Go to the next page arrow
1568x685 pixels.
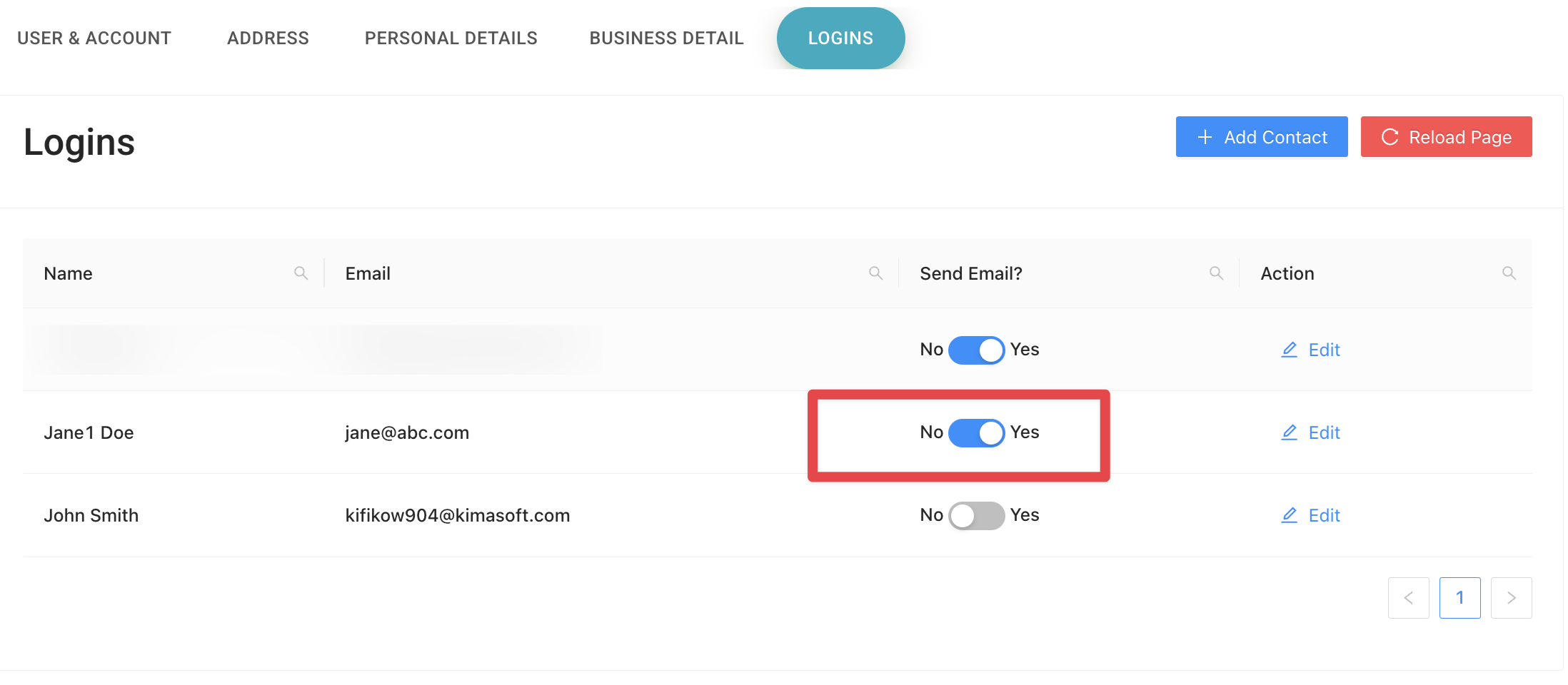[1511, 598]
